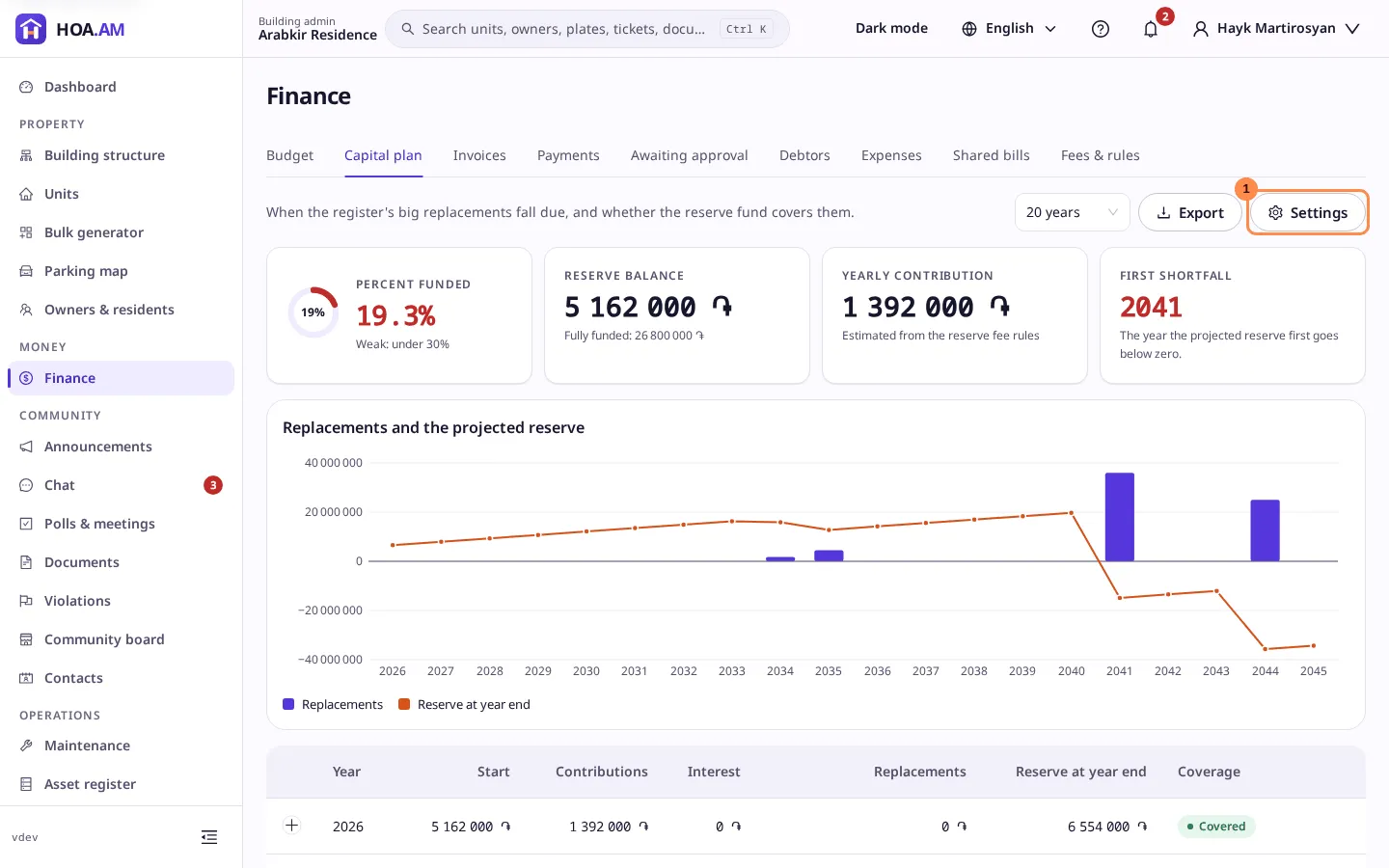Click the Polls & meetings icon
The width and height of the screenshot is (1389, 868).
click(26, 524)
